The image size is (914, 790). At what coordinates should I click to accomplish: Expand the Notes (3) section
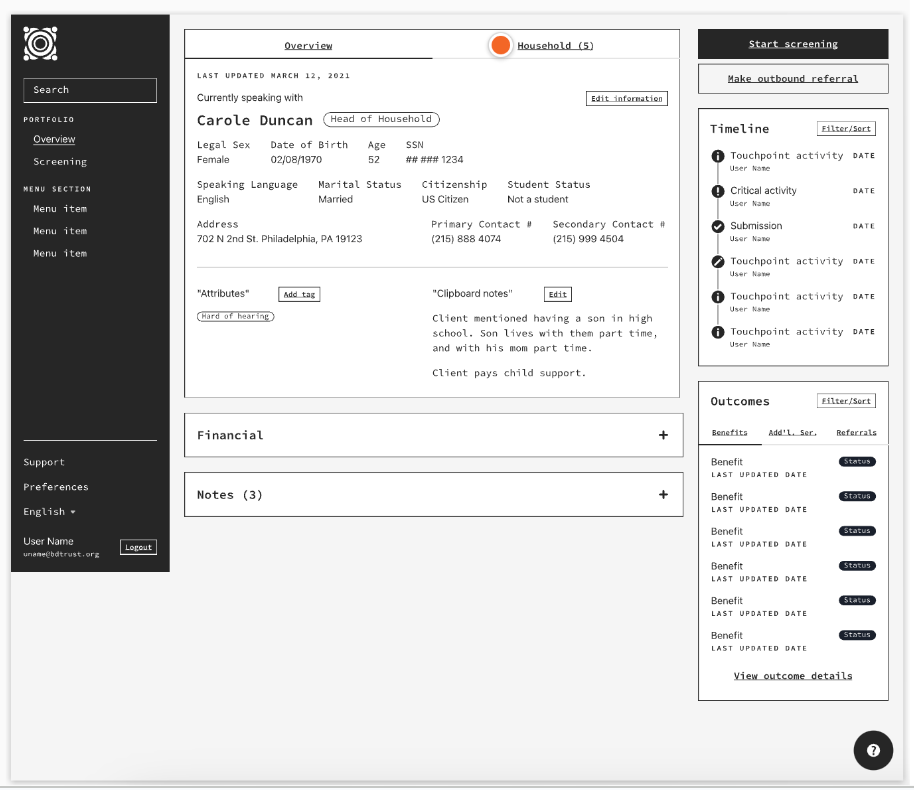[x=662, y=495]
